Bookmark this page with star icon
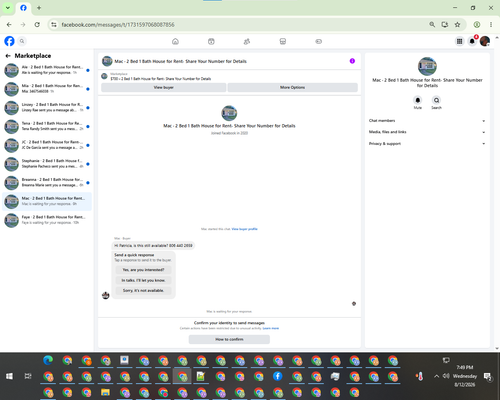This screenshot has height=400, width=500. pyautogui.click(x=457, y=25)
